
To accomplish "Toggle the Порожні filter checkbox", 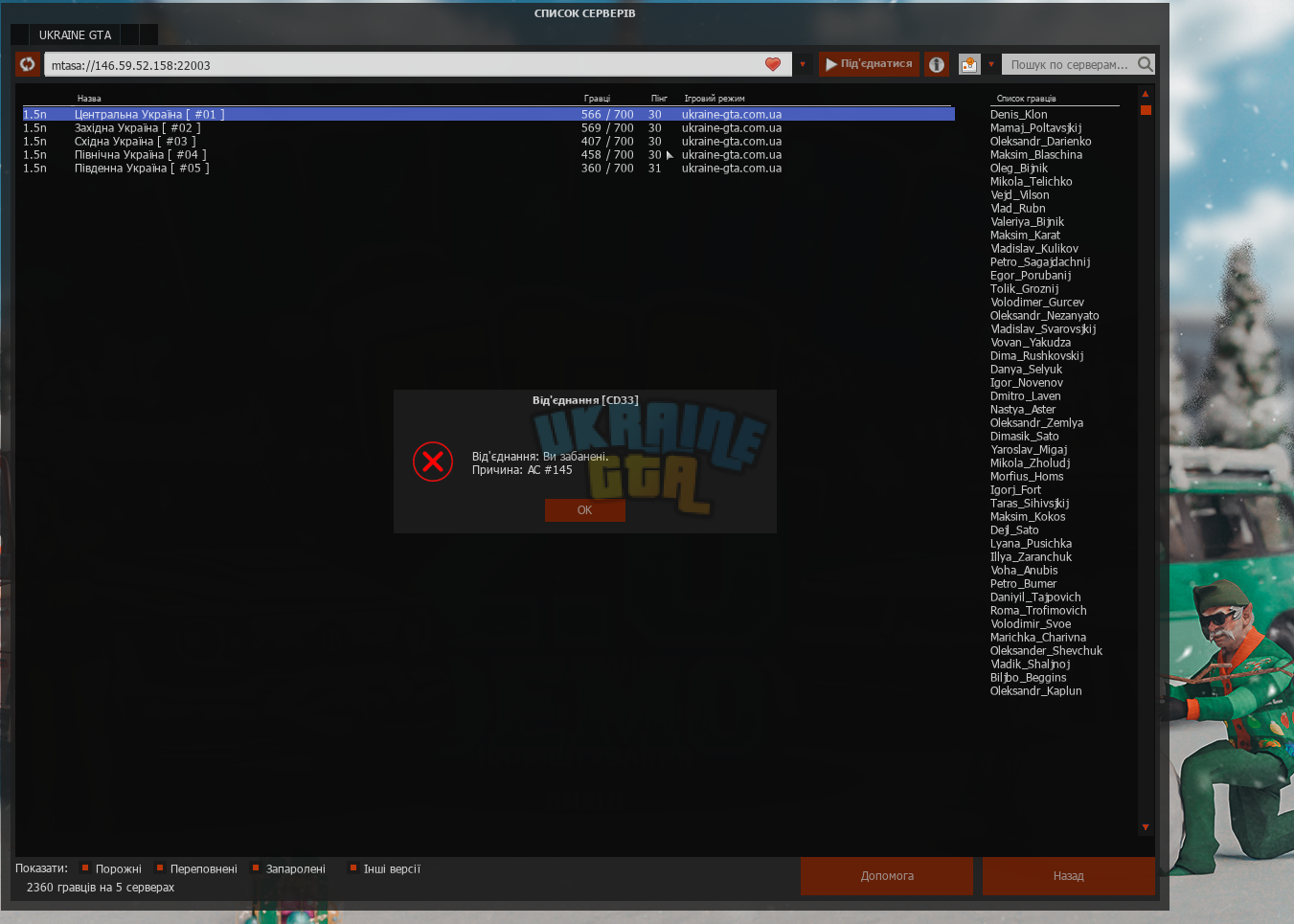I will (x=85, y=868).
